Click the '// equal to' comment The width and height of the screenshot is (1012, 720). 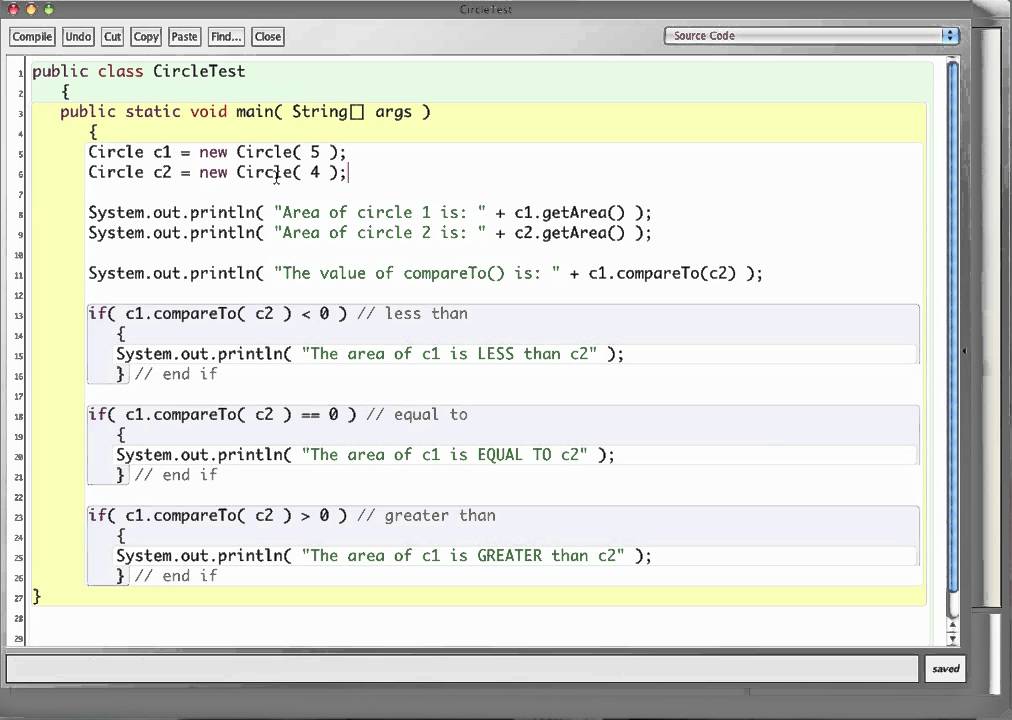pos(417,414)
